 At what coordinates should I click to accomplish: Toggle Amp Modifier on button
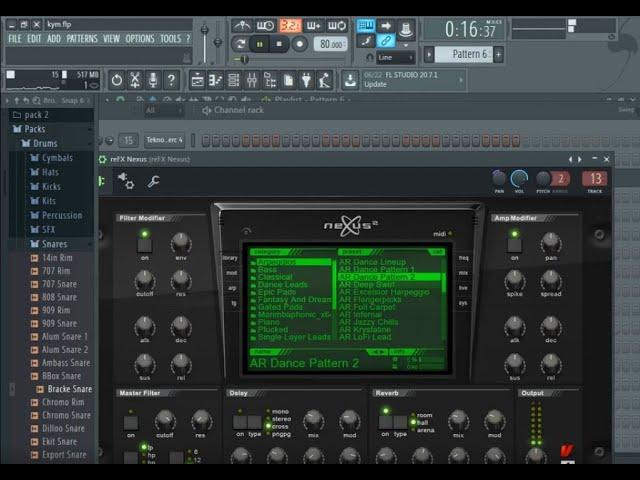click(x=514, y=245)
